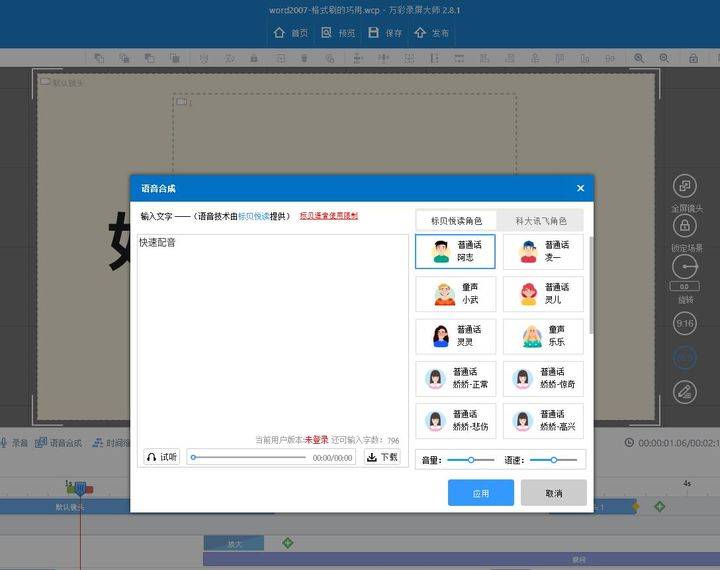
Task: Click the 试听 headphone preview button
Action: coord(162,457)
